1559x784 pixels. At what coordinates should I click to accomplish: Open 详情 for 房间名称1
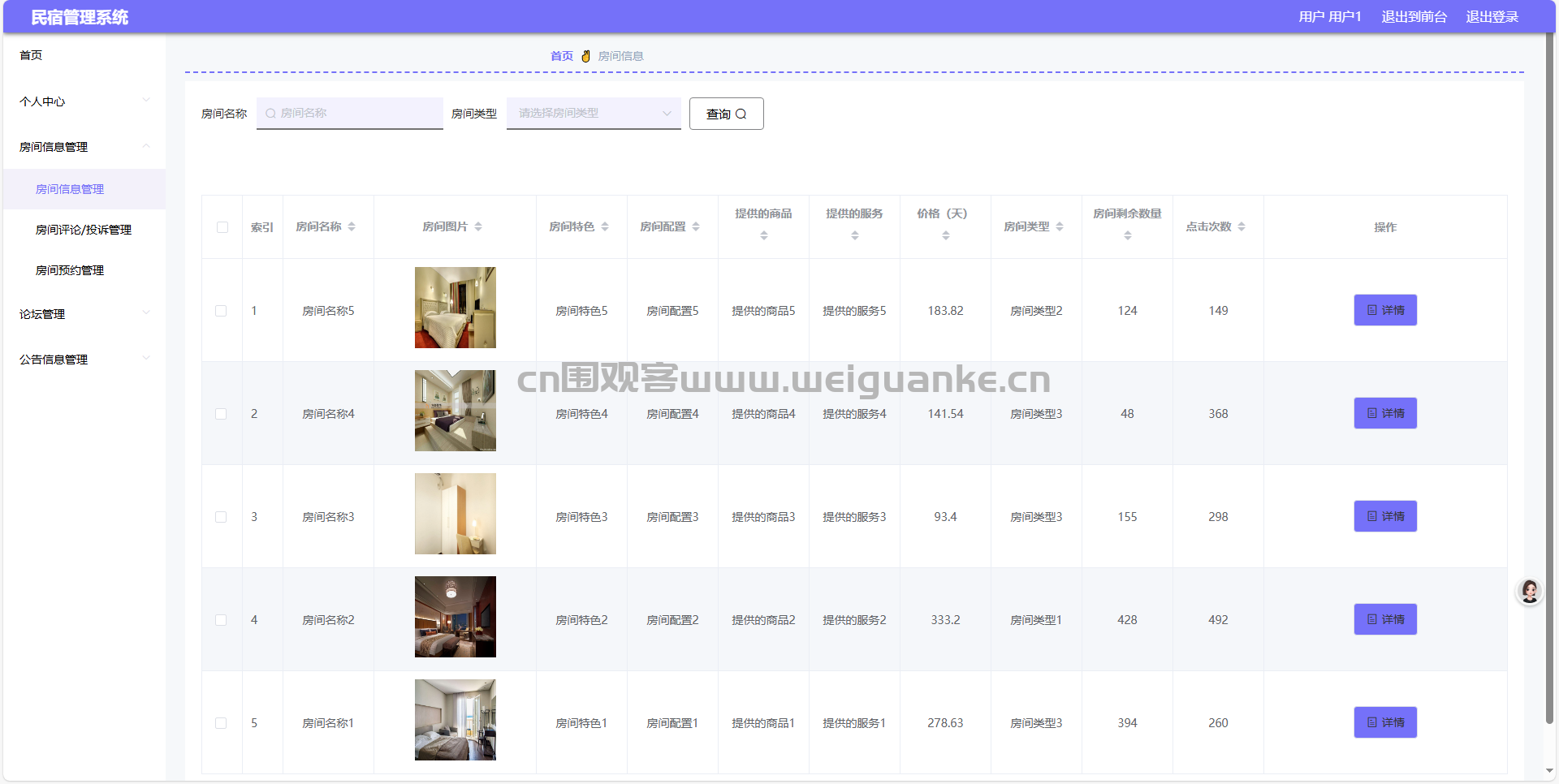click(1385, 722)
